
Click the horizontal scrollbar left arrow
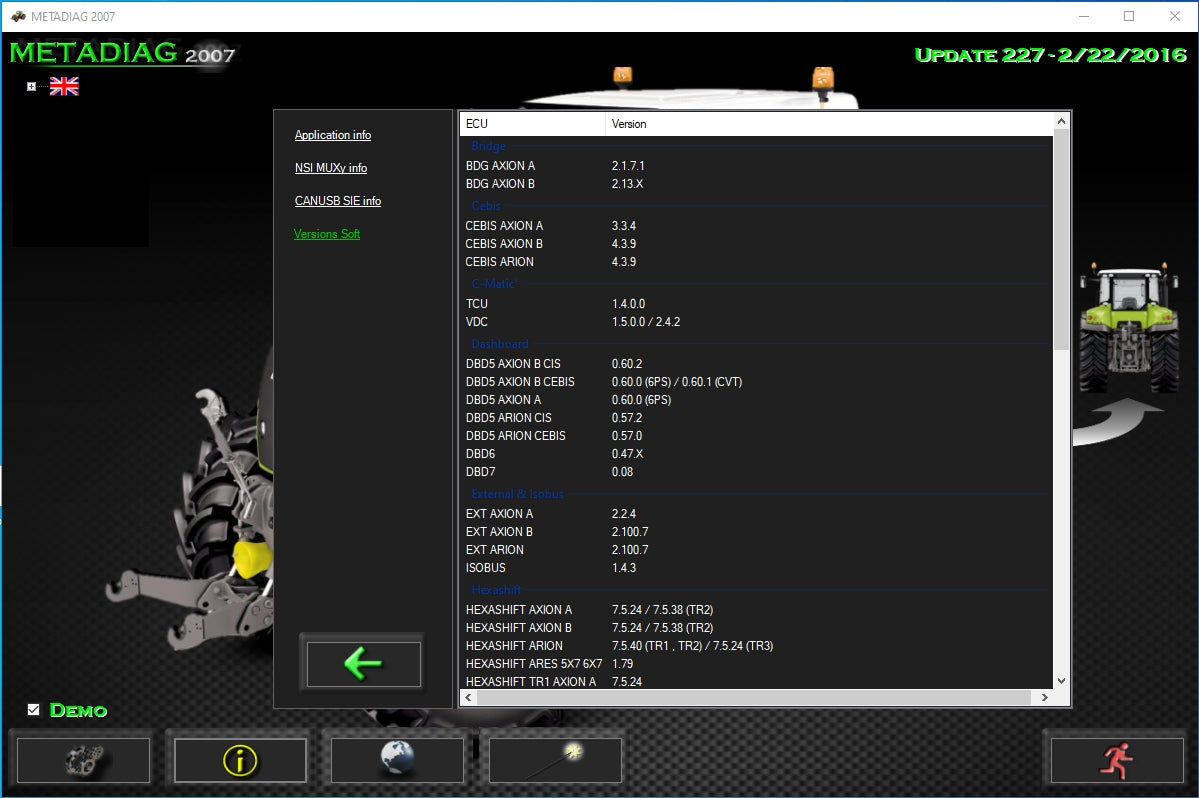tap(467, 697)
